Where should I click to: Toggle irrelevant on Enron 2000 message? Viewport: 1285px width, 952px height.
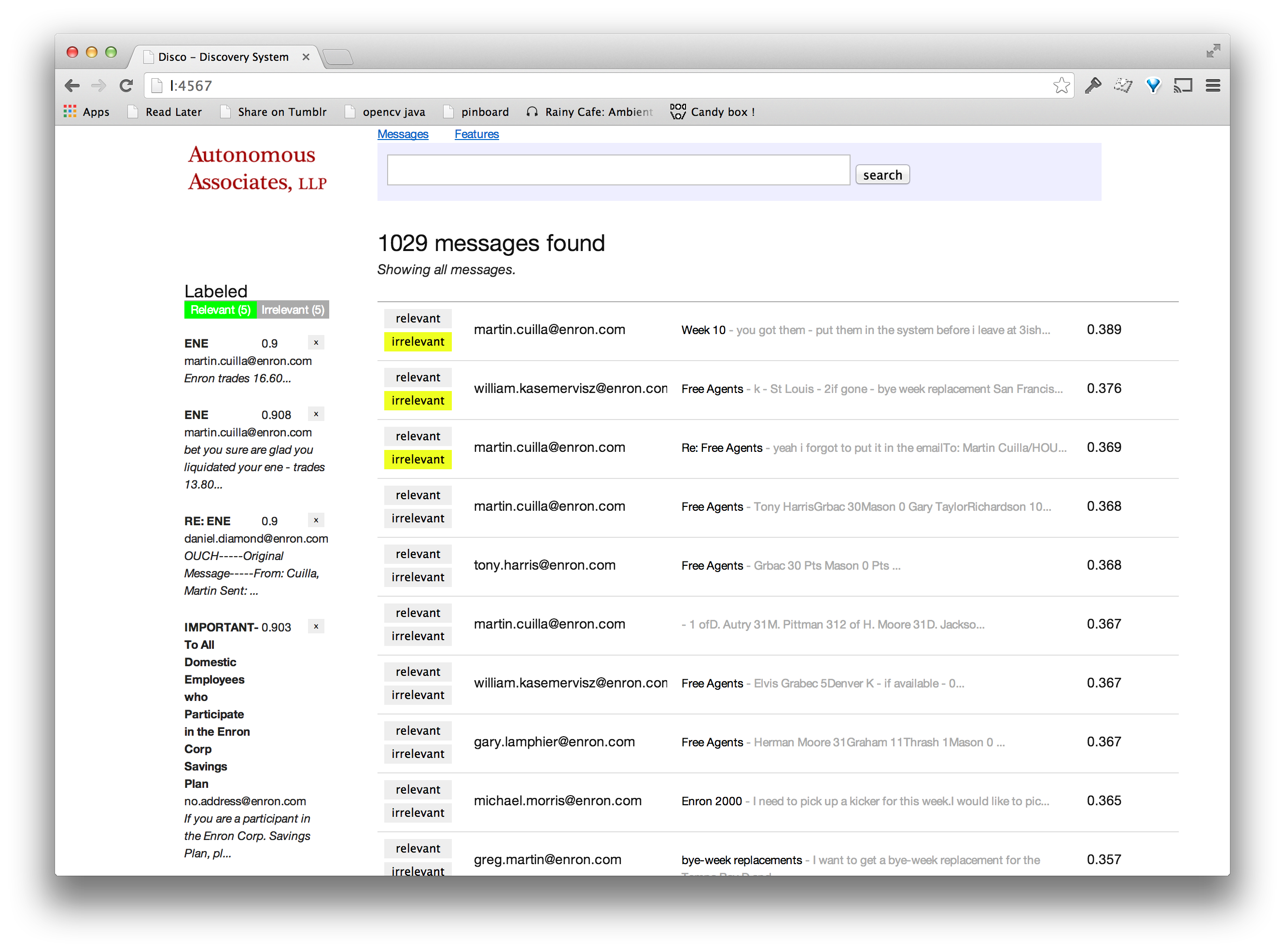418,813
